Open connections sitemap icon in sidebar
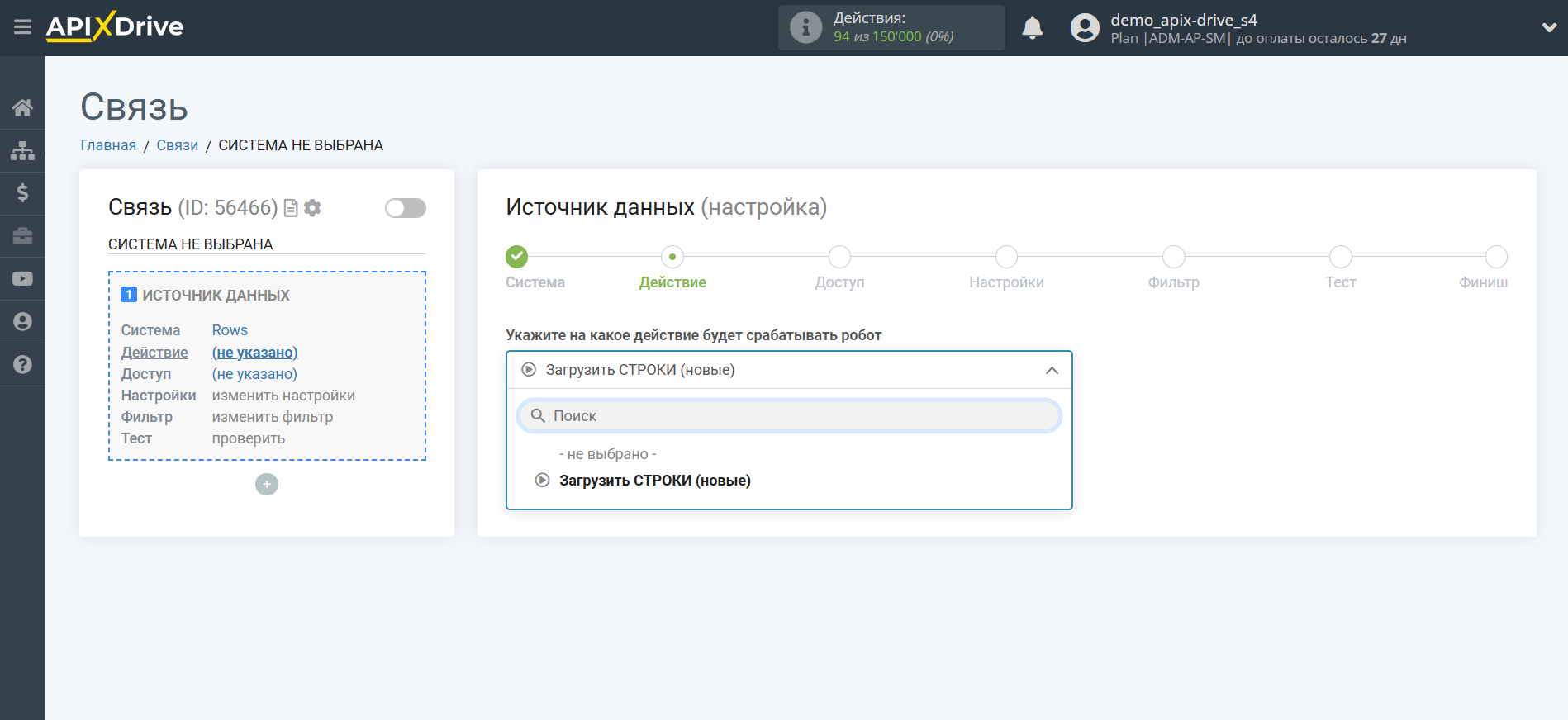Screen dimensions: 1568x720 tap(22, 150)
